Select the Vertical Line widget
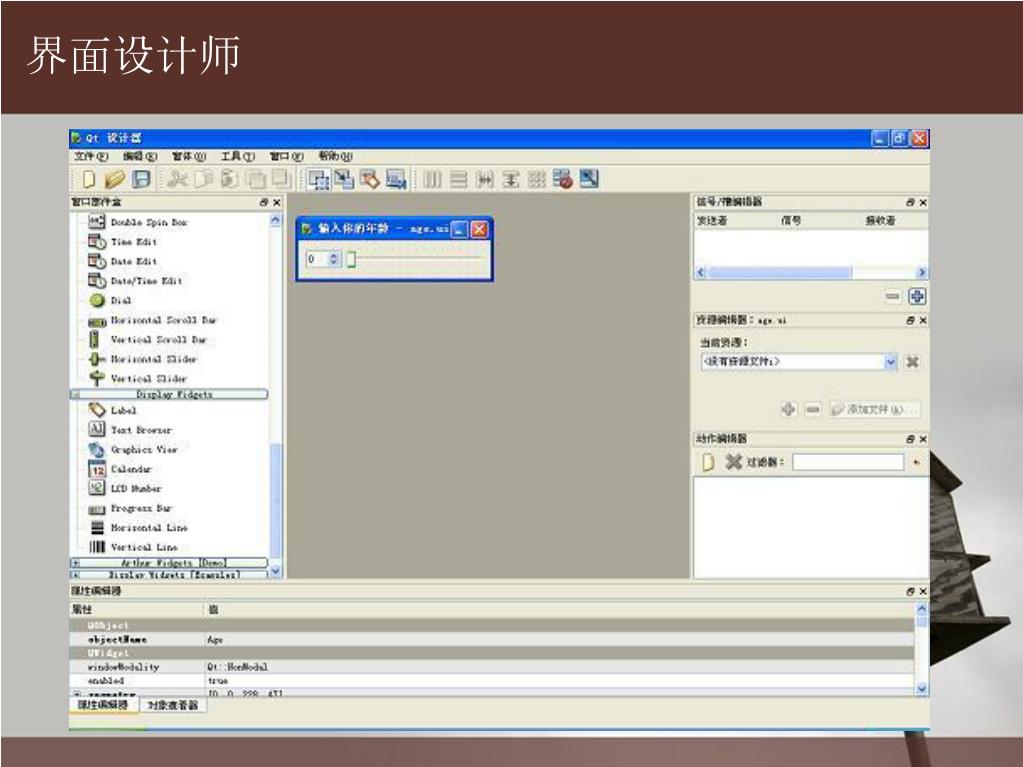The image size is (1023, 767). [132, 547]
